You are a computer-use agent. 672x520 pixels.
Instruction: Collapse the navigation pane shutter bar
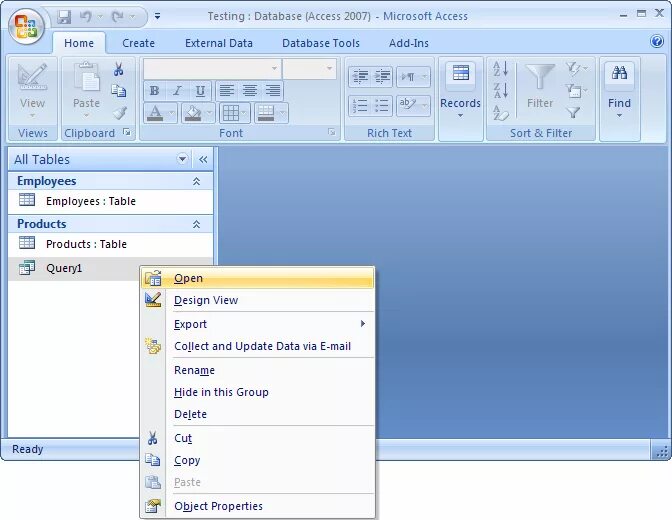pyautogui.click(x=203, y=159)
